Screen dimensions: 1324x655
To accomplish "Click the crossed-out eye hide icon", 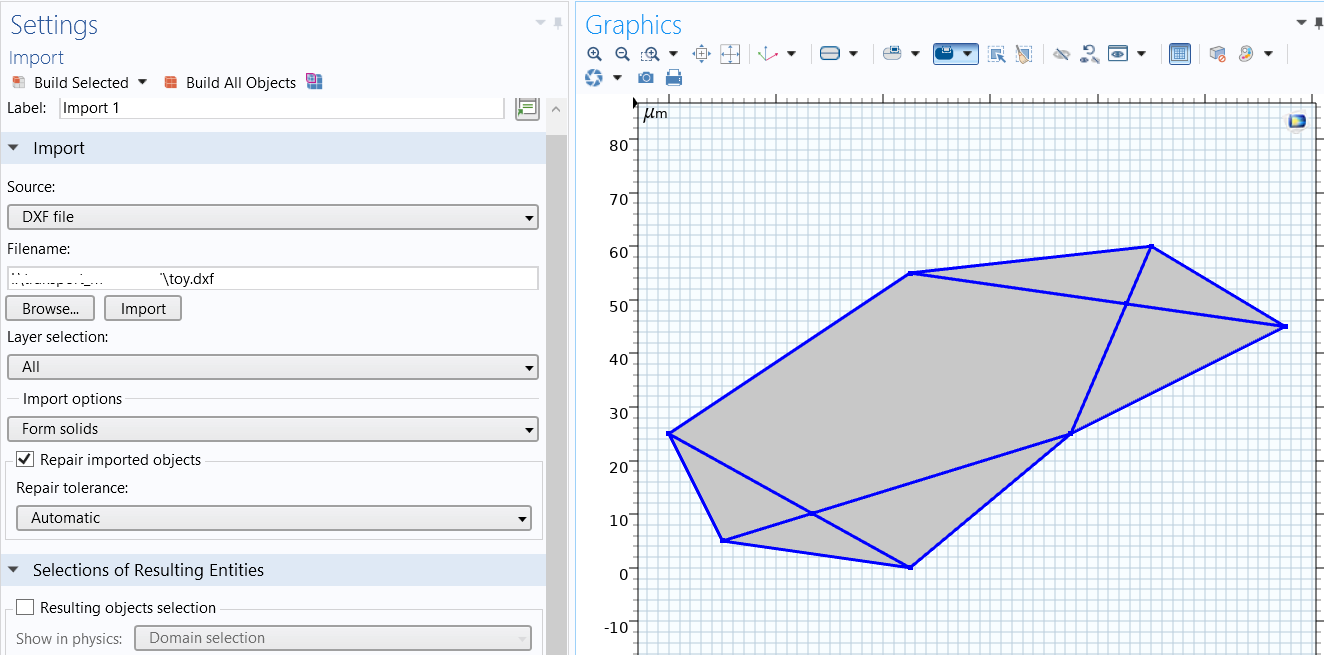I will pos(1061,54).
